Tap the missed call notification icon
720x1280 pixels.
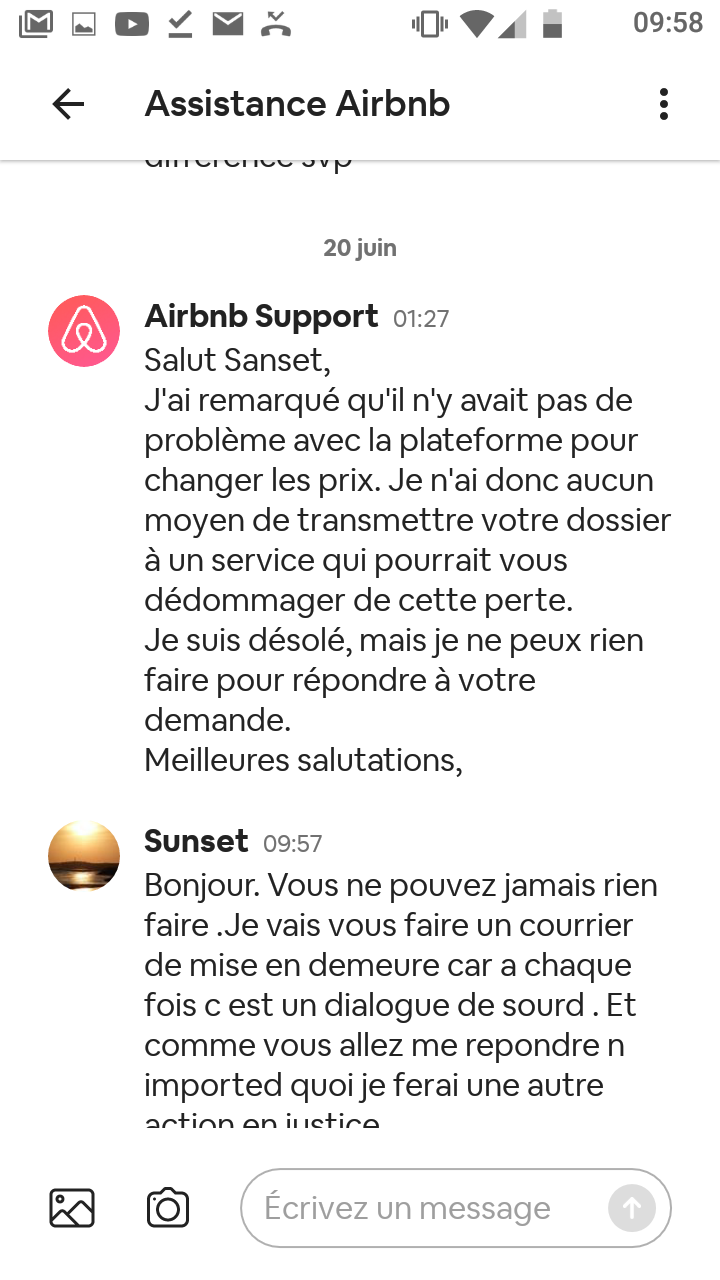pyautogui.click(x=275, y=24)
